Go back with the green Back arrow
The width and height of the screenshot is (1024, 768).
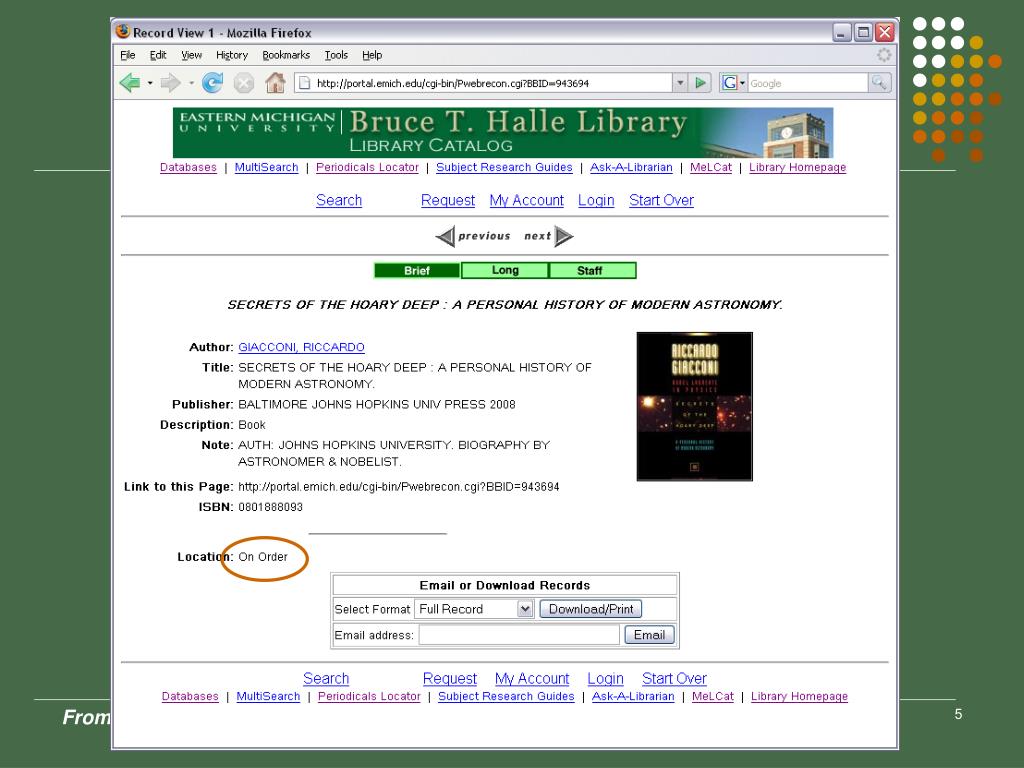click(x=130, y=83)
